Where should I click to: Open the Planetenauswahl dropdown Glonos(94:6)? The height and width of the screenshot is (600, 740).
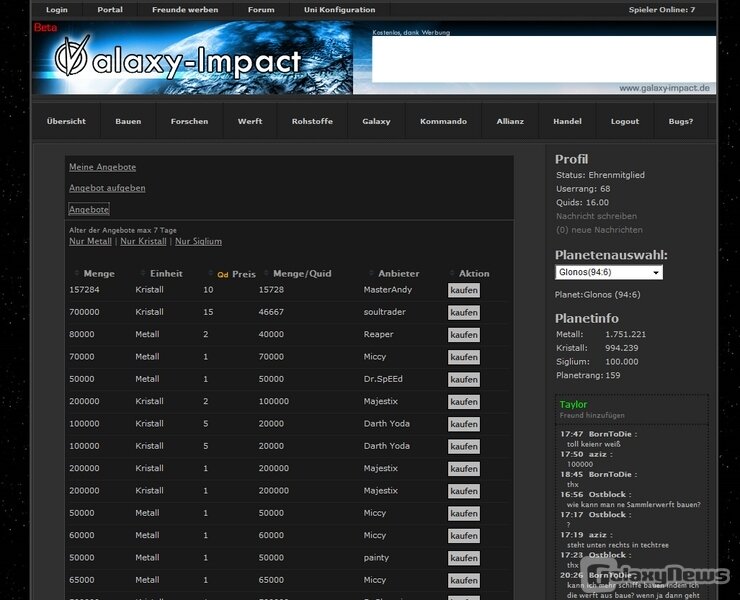[609, 272]
